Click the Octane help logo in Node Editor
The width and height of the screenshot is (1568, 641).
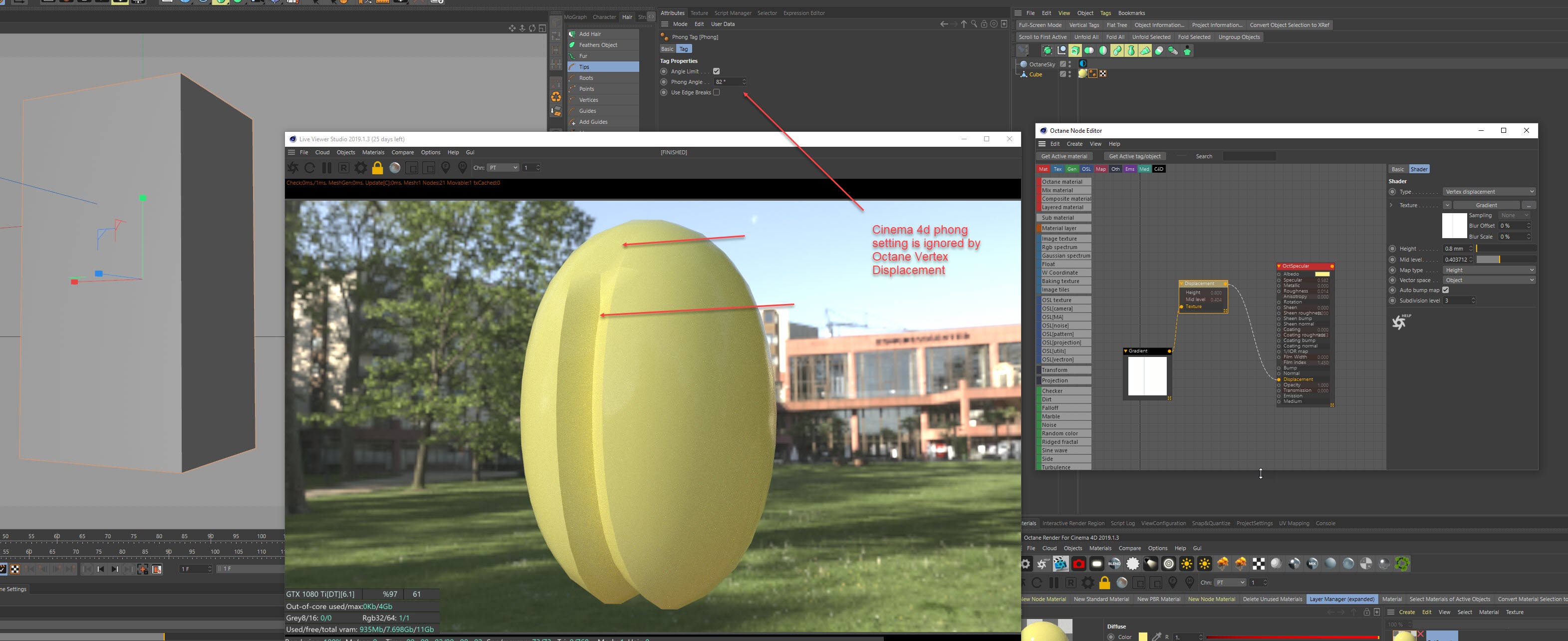tap(1400, 321)
